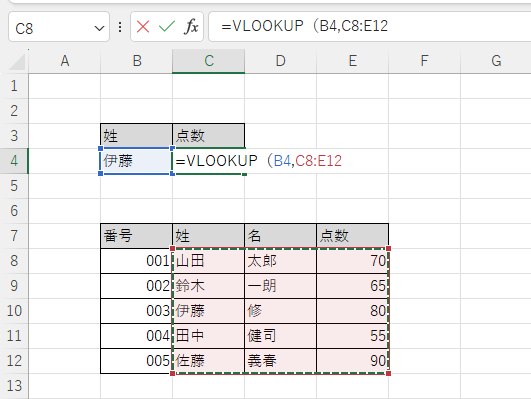Click score cell showing 70
This screenshot has height=399, width=531.
(353, 261)
